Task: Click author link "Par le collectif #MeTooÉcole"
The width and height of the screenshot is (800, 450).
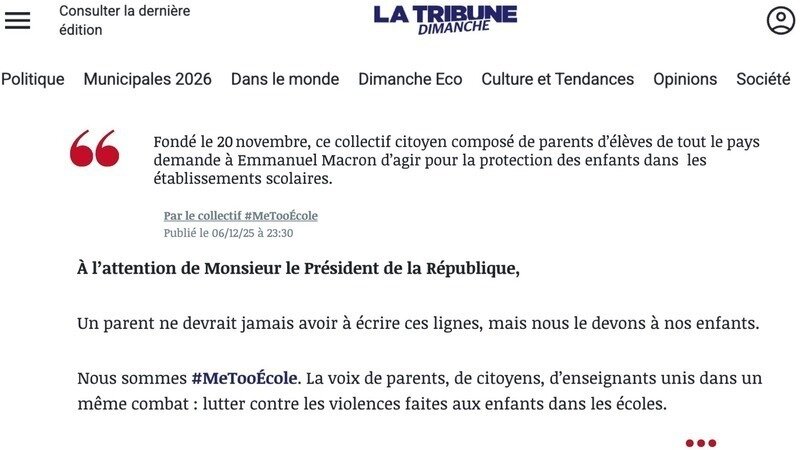Action: (240, 216)
